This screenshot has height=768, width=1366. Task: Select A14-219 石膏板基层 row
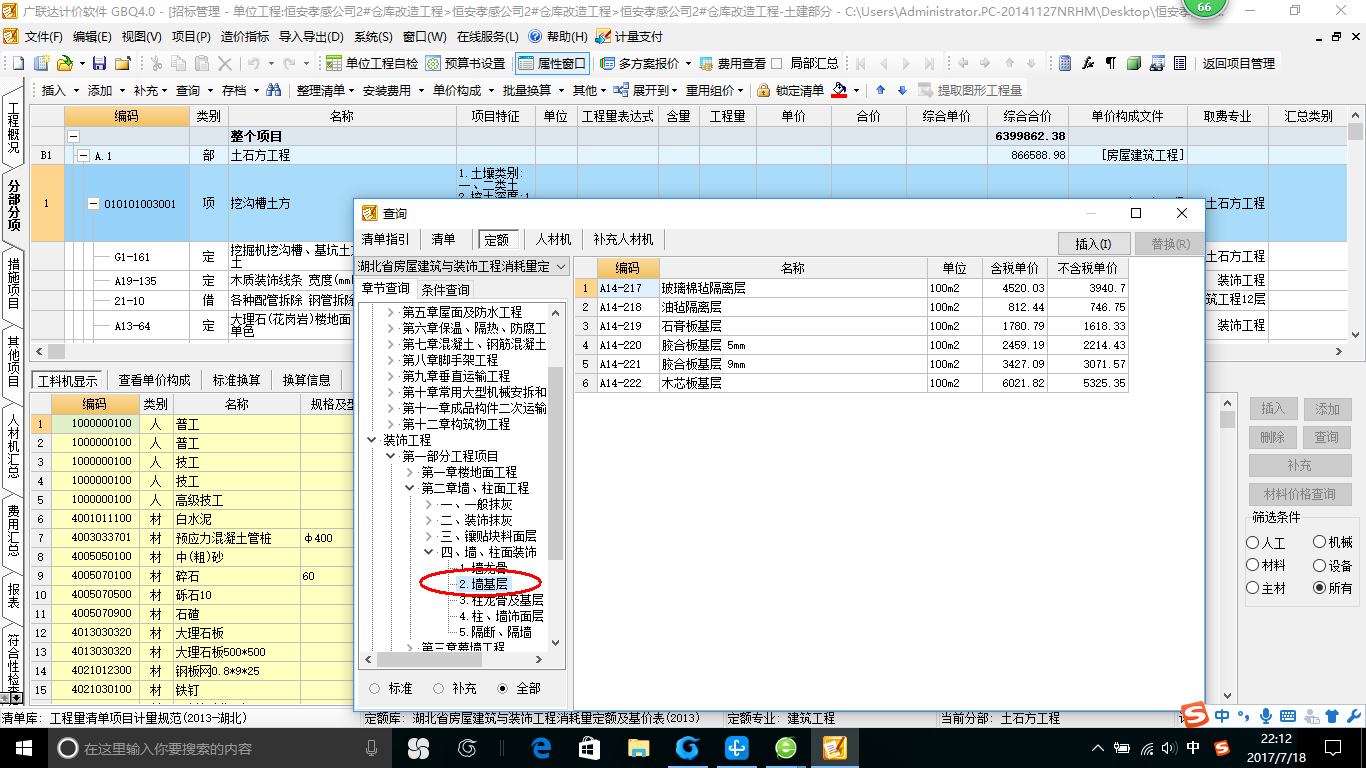pos(851,326)
